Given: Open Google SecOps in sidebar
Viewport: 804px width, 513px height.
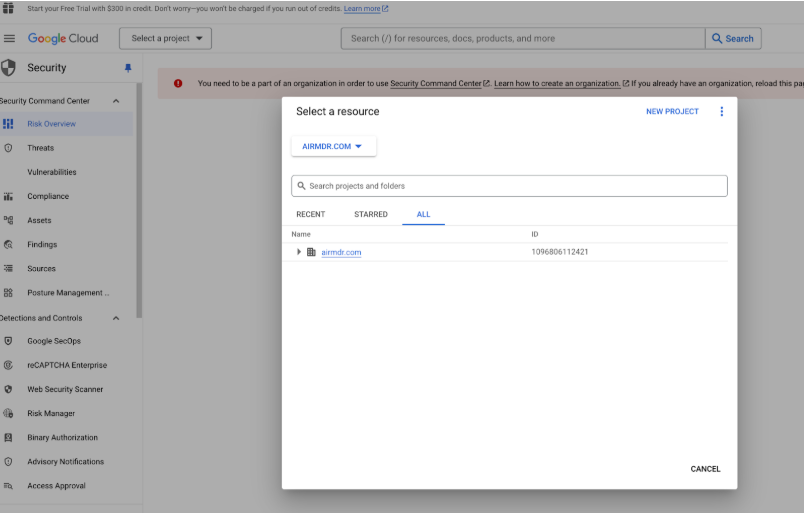Looking at the screenshot, I should click(x=54, y=341).
